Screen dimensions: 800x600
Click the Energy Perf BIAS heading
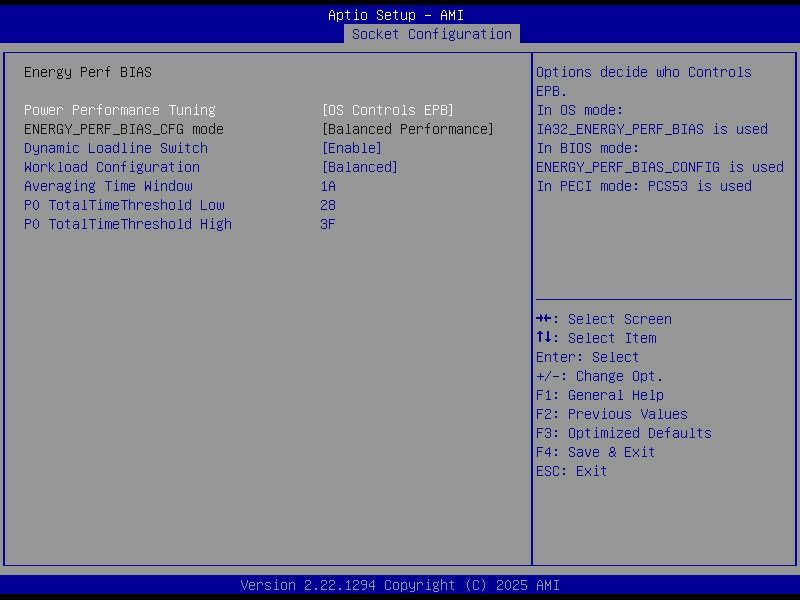point(88,72)
